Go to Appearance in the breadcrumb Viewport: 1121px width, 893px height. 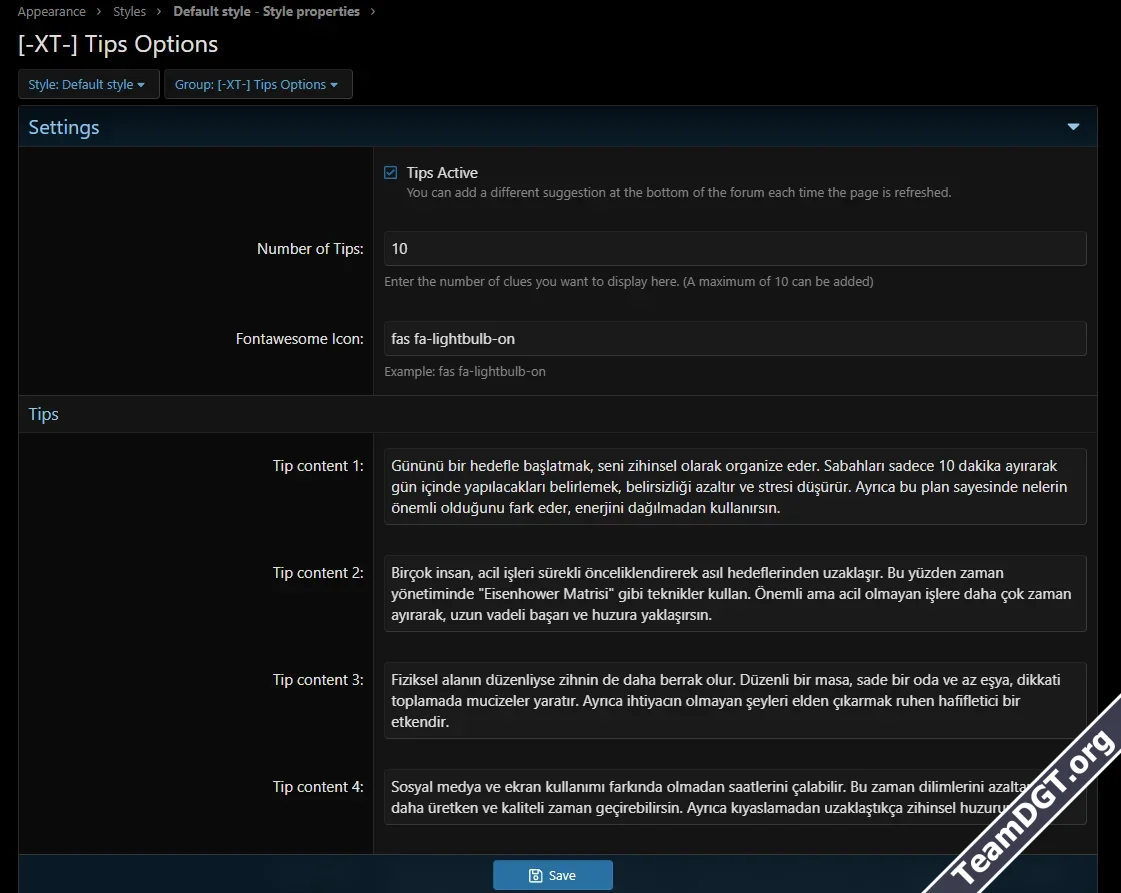pos(51,12)
